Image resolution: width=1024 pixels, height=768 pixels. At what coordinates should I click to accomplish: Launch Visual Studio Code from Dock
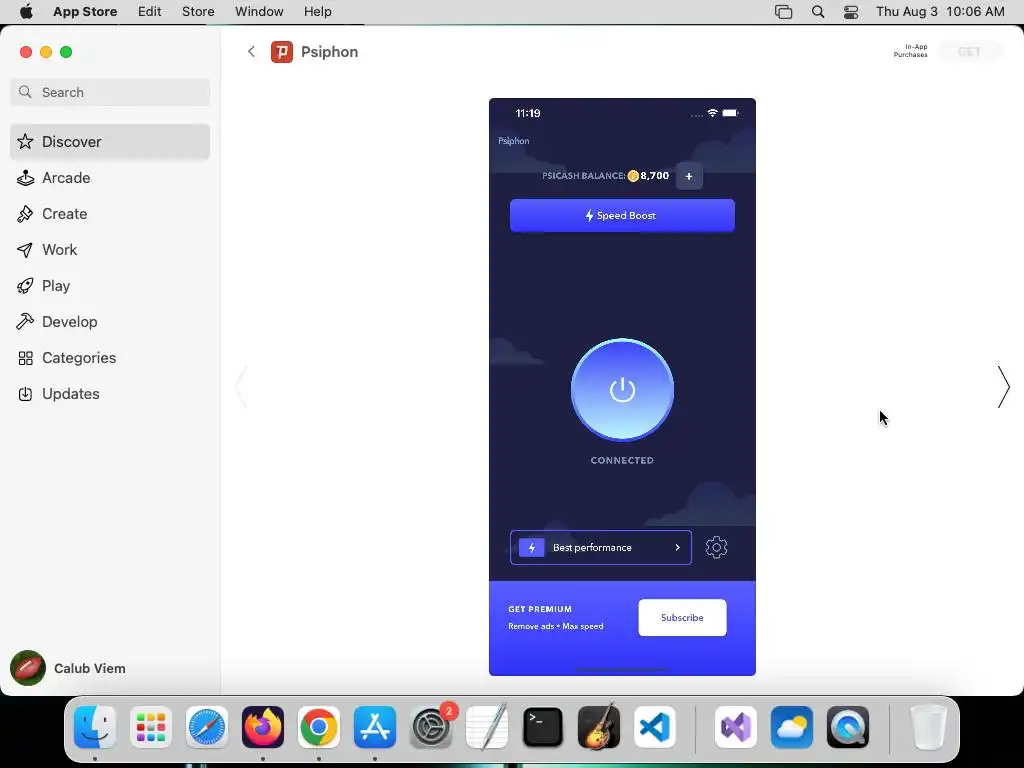655,727
